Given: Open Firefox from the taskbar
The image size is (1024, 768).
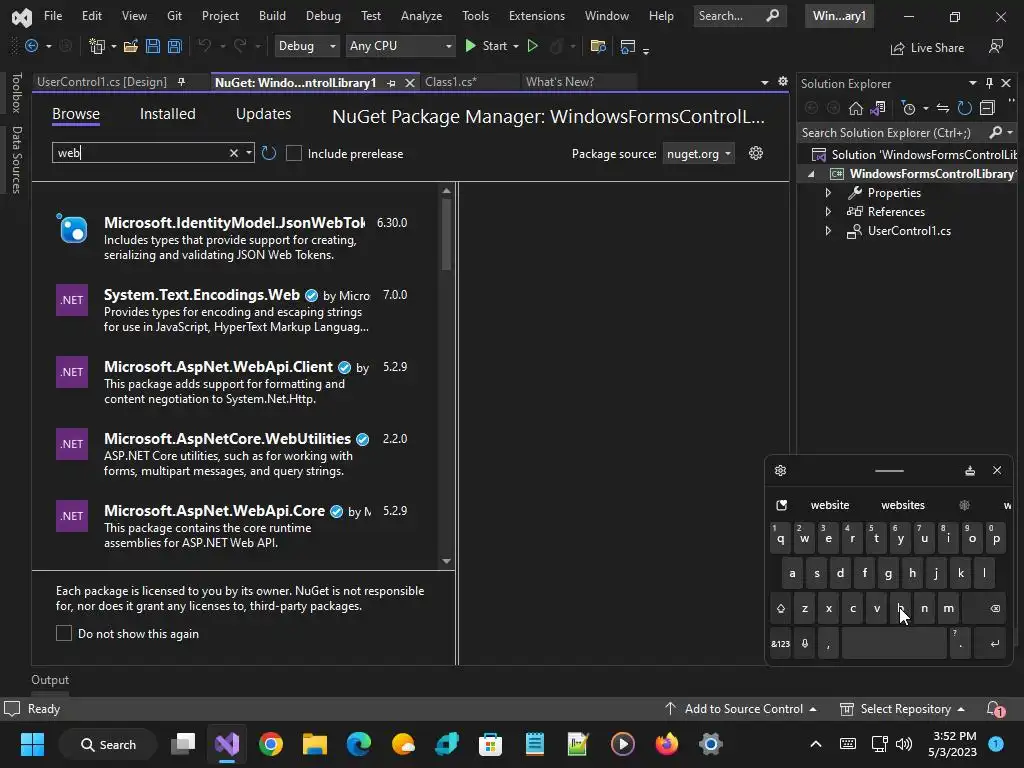Looking at the screenshot, I should 667,744.
